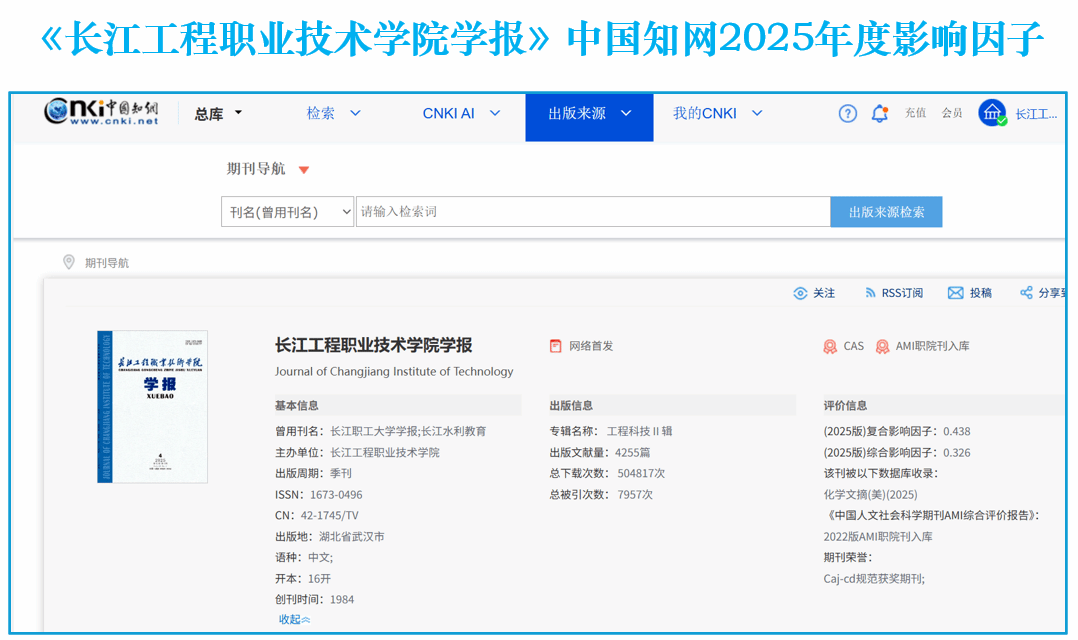The height and width of the screenshot is (640, 1078).
Task: Select the 出版来源 tab
Action: [x=589, y=114]
